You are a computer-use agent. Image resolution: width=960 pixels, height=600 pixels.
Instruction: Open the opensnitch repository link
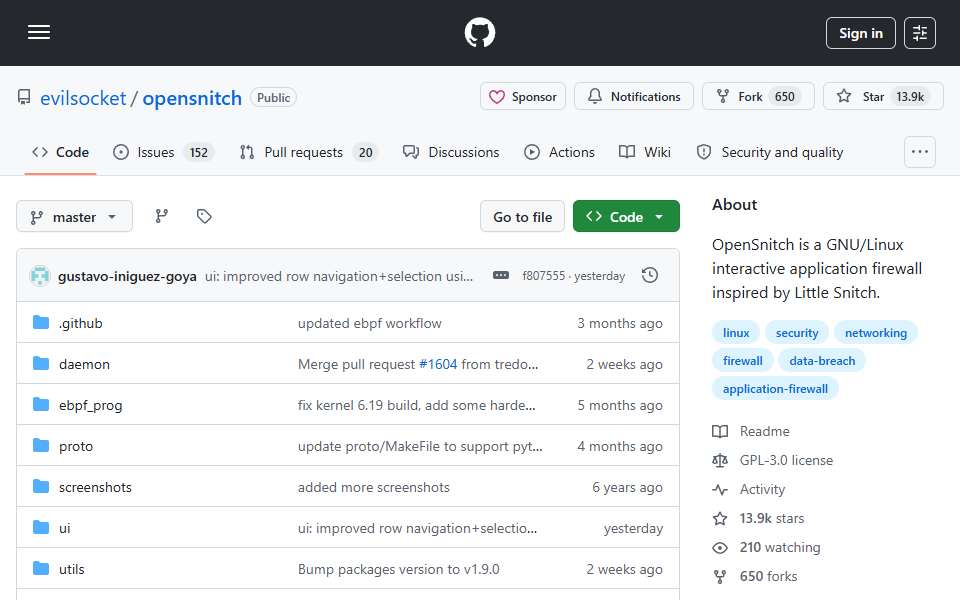point(192,98)
